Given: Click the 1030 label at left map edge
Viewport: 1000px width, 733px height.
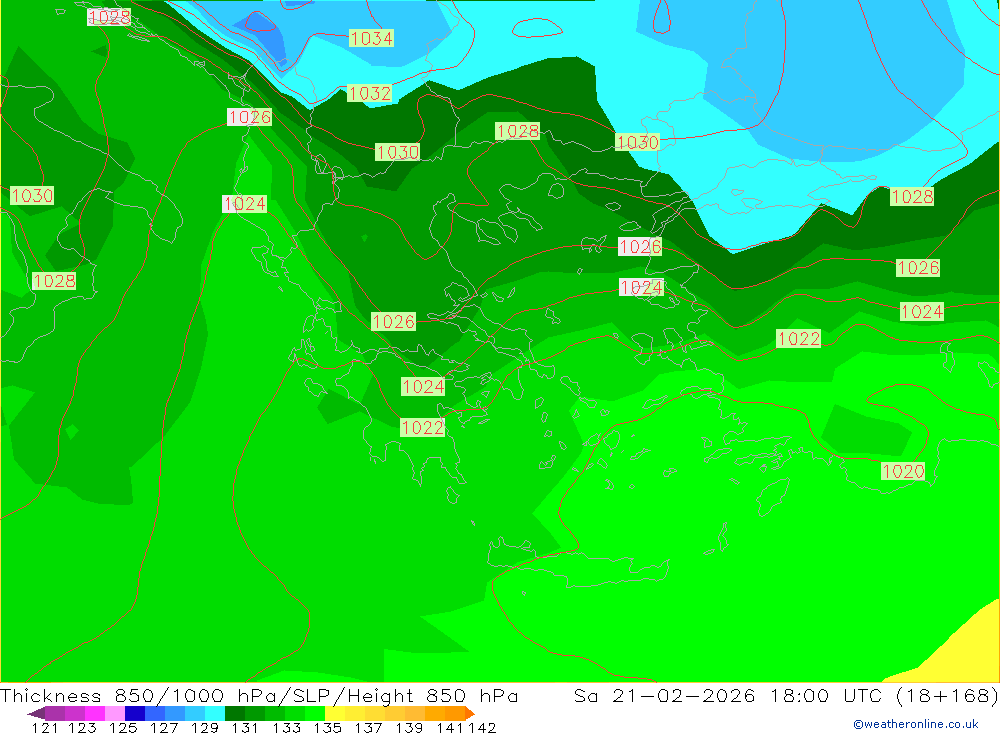Looking at the screenshot, I should 32,195.
